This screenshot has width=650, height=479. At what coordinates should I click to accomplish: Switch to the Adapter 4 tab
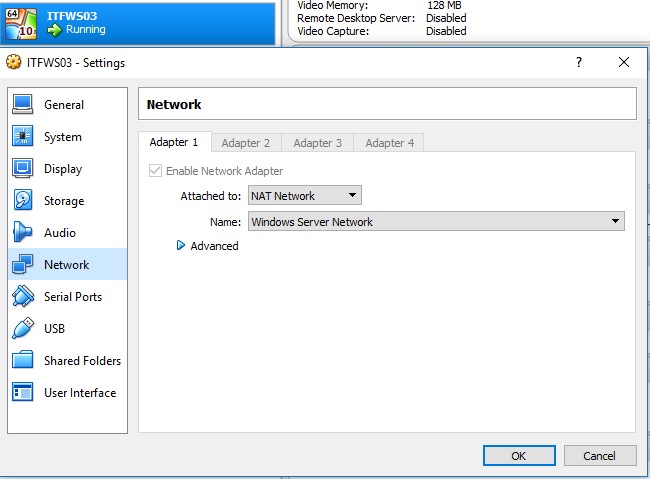(x=390, y=143)
